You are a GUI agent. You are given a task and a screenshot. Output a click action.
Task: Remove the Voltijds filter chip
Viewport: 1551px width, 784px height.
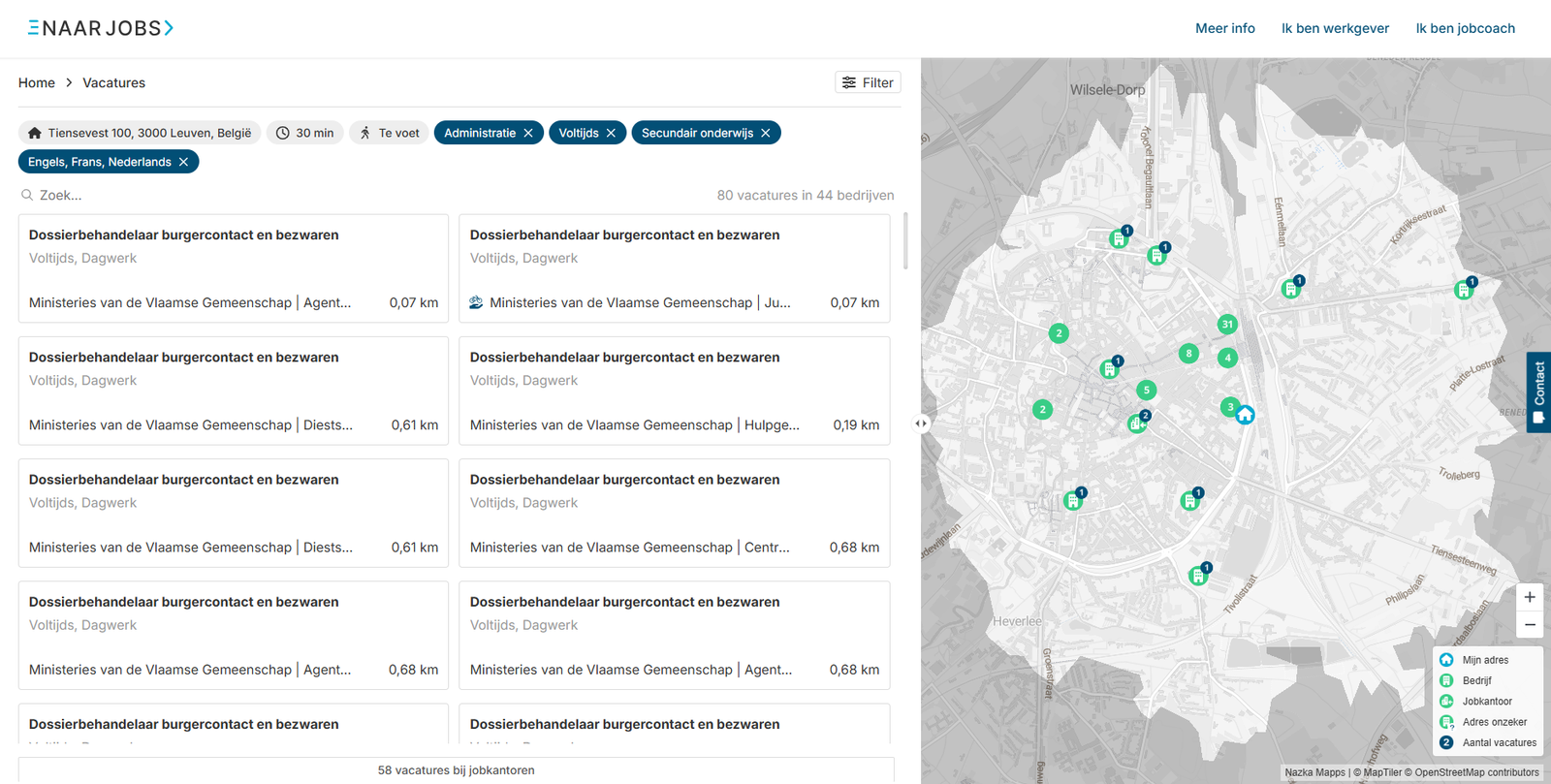pyautogui.click(x=611, y=133)
